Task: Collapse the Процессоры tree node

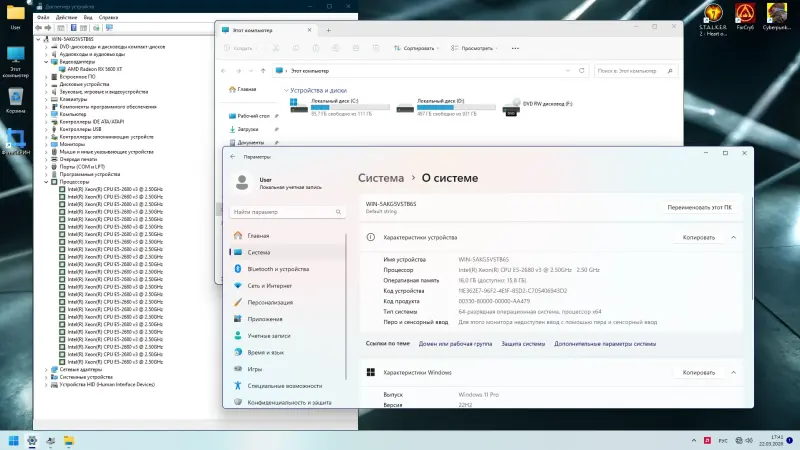Action: coord(46,181)
